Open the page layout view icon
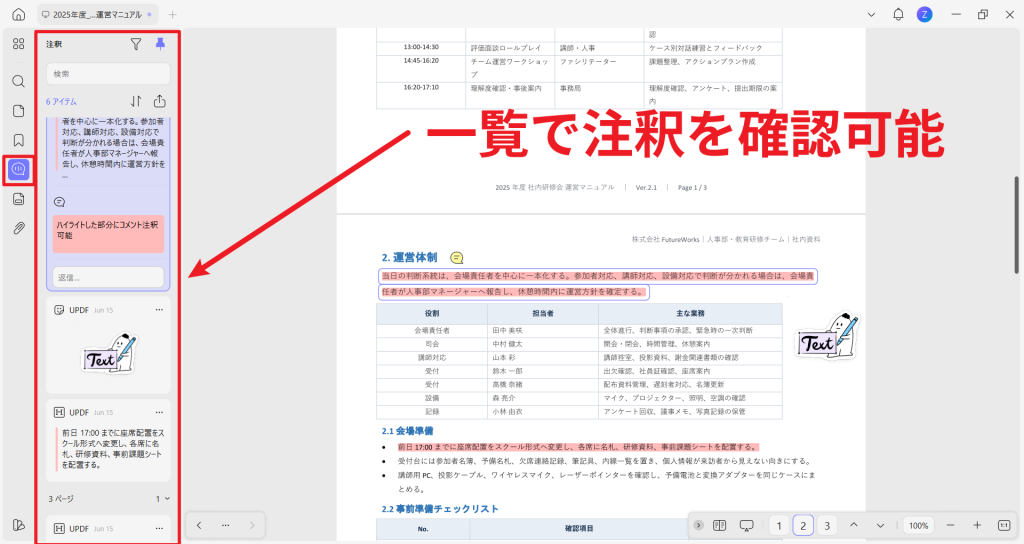1024x544 pixels. point(720,525)
